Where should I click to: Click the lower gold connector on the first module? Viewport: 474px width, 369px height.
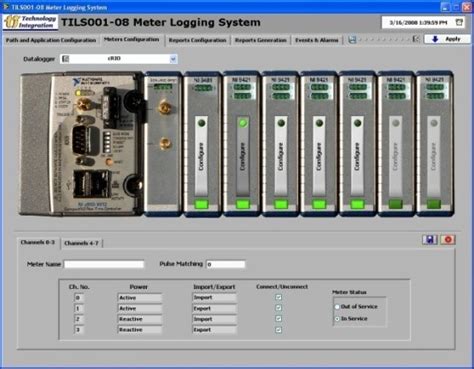pyautogui.click(x=165, y=144)
